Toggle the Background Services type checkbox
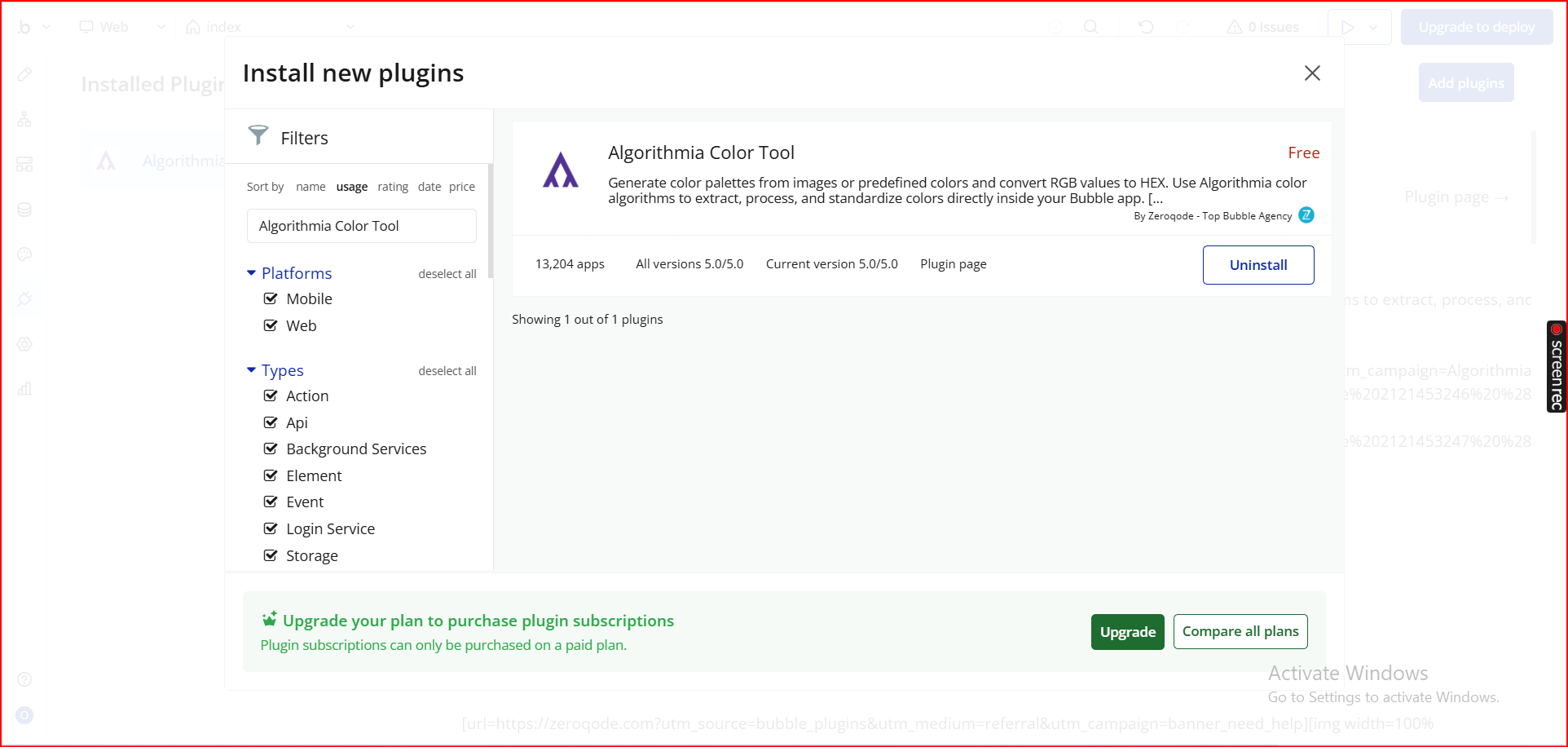 (x=271, y=449)
